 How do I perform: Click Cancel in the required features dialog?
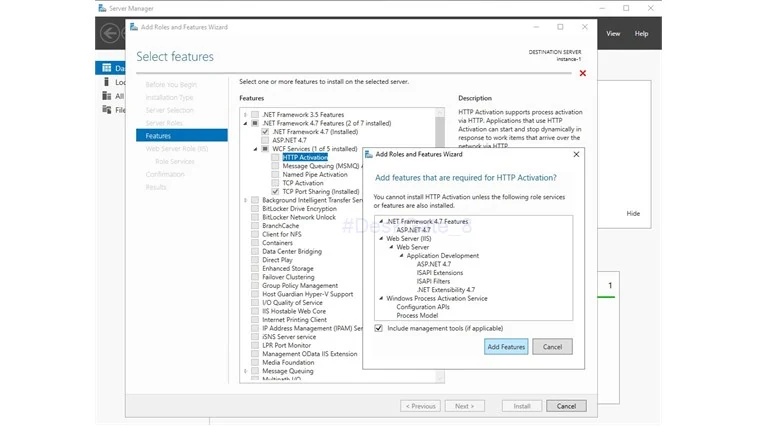coord(553,347)
